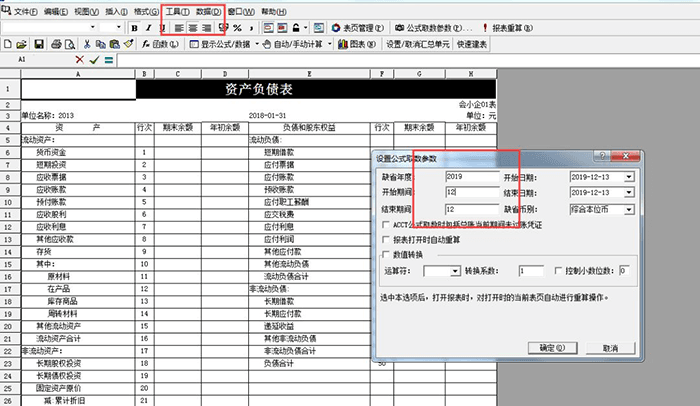The height and width of the screenshot is (406, 700).
Task: Apply left text alignment
Action: (x=179, y=28)
